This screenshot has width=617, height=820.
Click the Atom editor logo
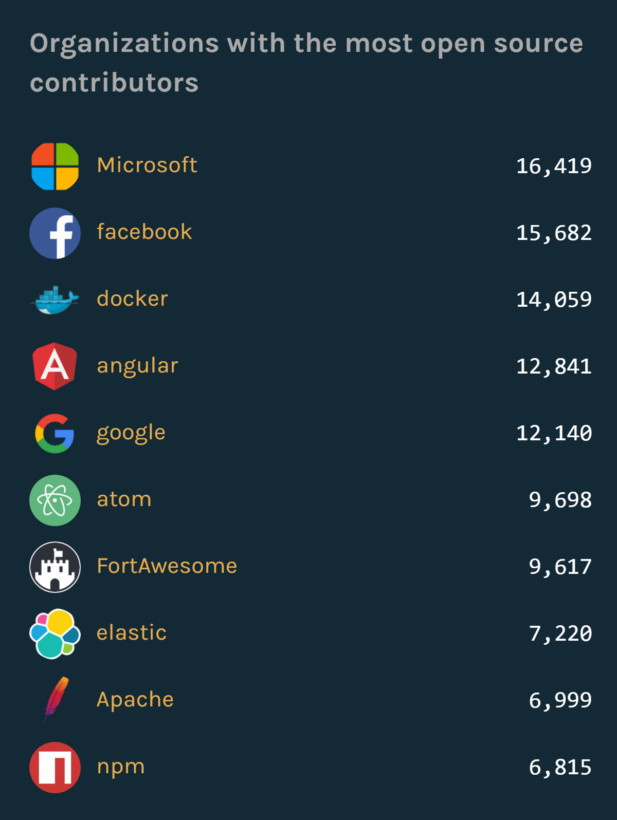[x=55, y=500]
